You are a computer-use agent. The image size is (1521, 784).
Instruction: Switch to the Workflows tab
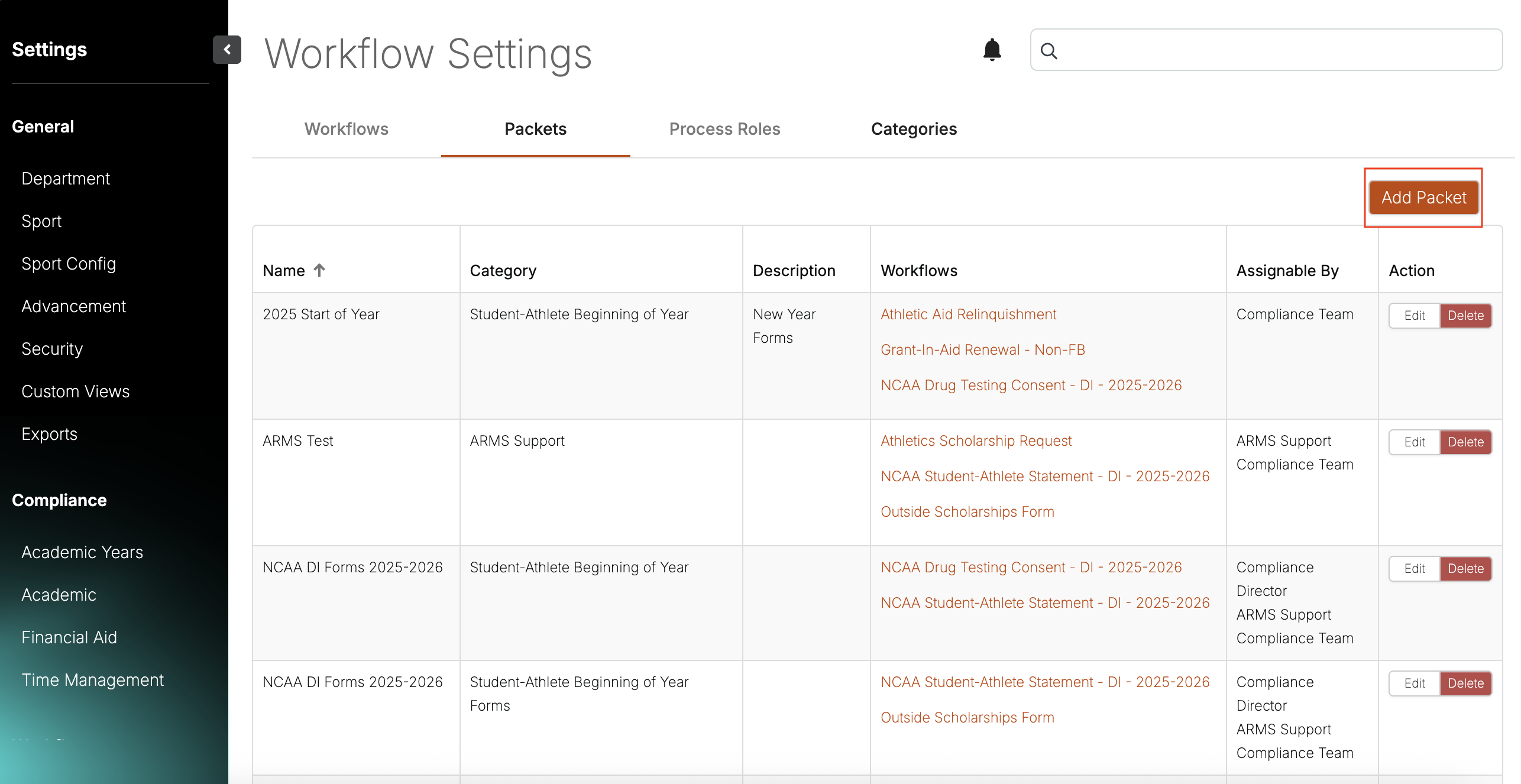pyautogui.click(x=346, y=129)
